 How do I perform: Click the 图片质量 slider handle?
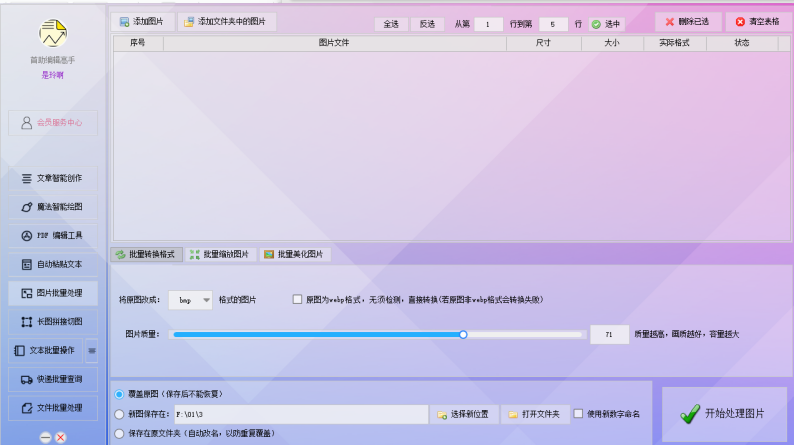point(463,335)
